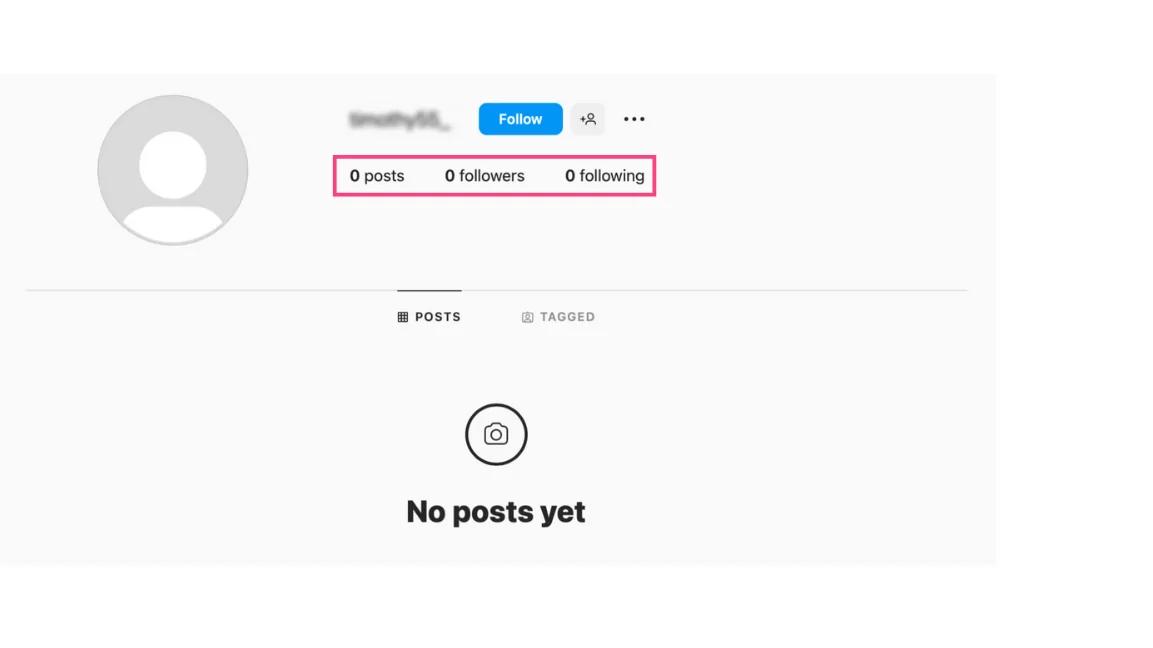Click the circled camera icon
This screenshot has width=1153, height=648.
496,435
